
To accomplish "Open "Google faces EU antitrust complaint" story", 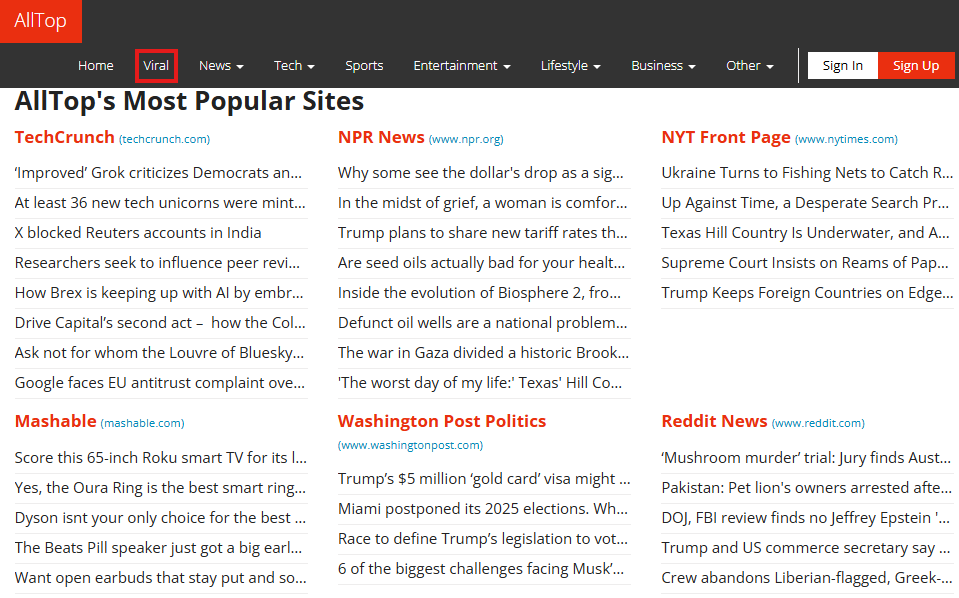I will click(x=160, y=383).
